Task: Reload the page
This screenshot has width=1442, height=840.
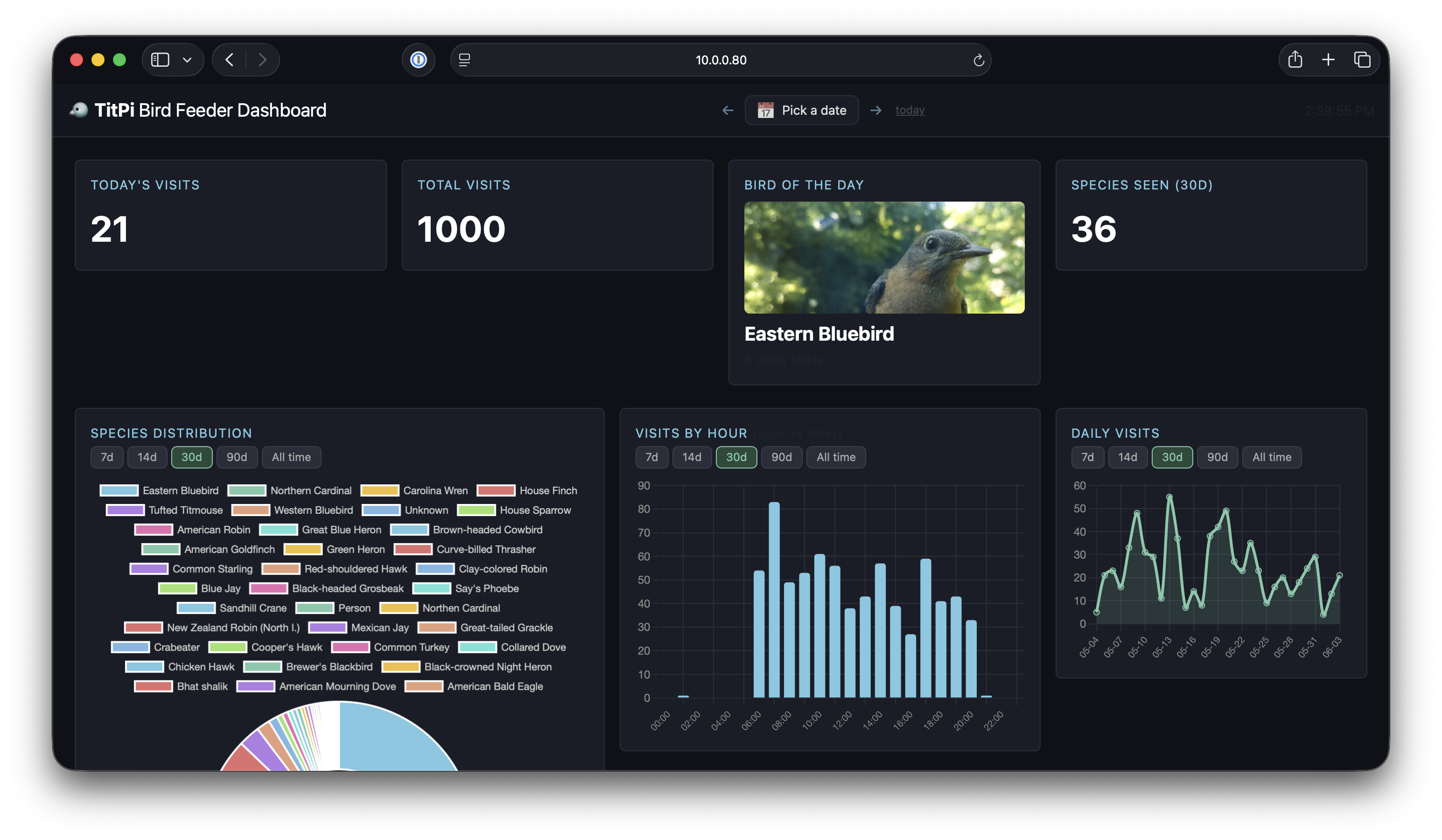Action: [x=979, y=60]
